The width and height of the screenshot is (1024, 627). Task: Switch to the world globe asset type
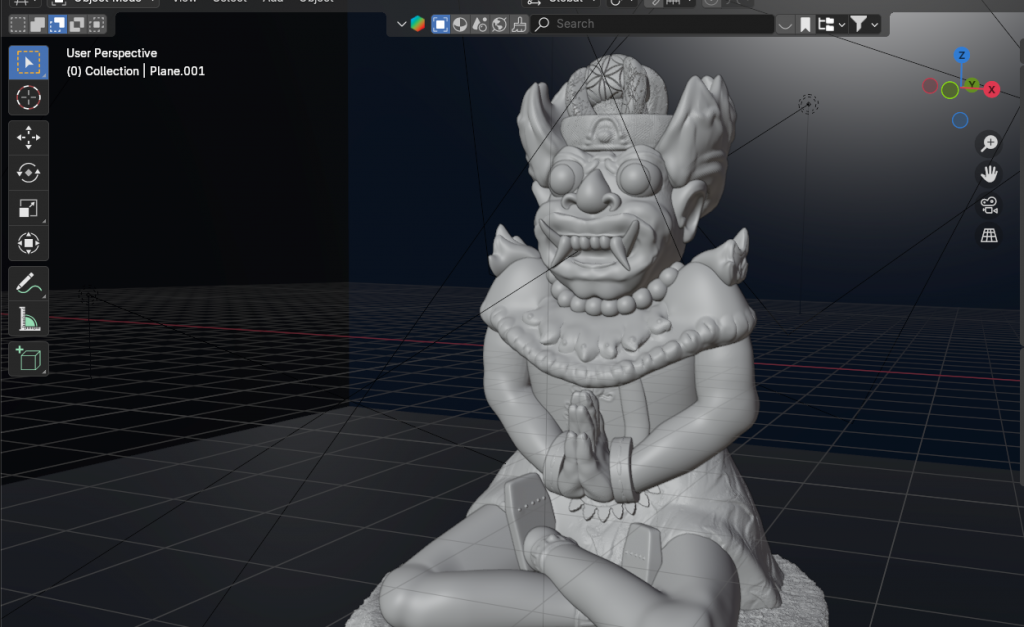(x=500, y=24)
